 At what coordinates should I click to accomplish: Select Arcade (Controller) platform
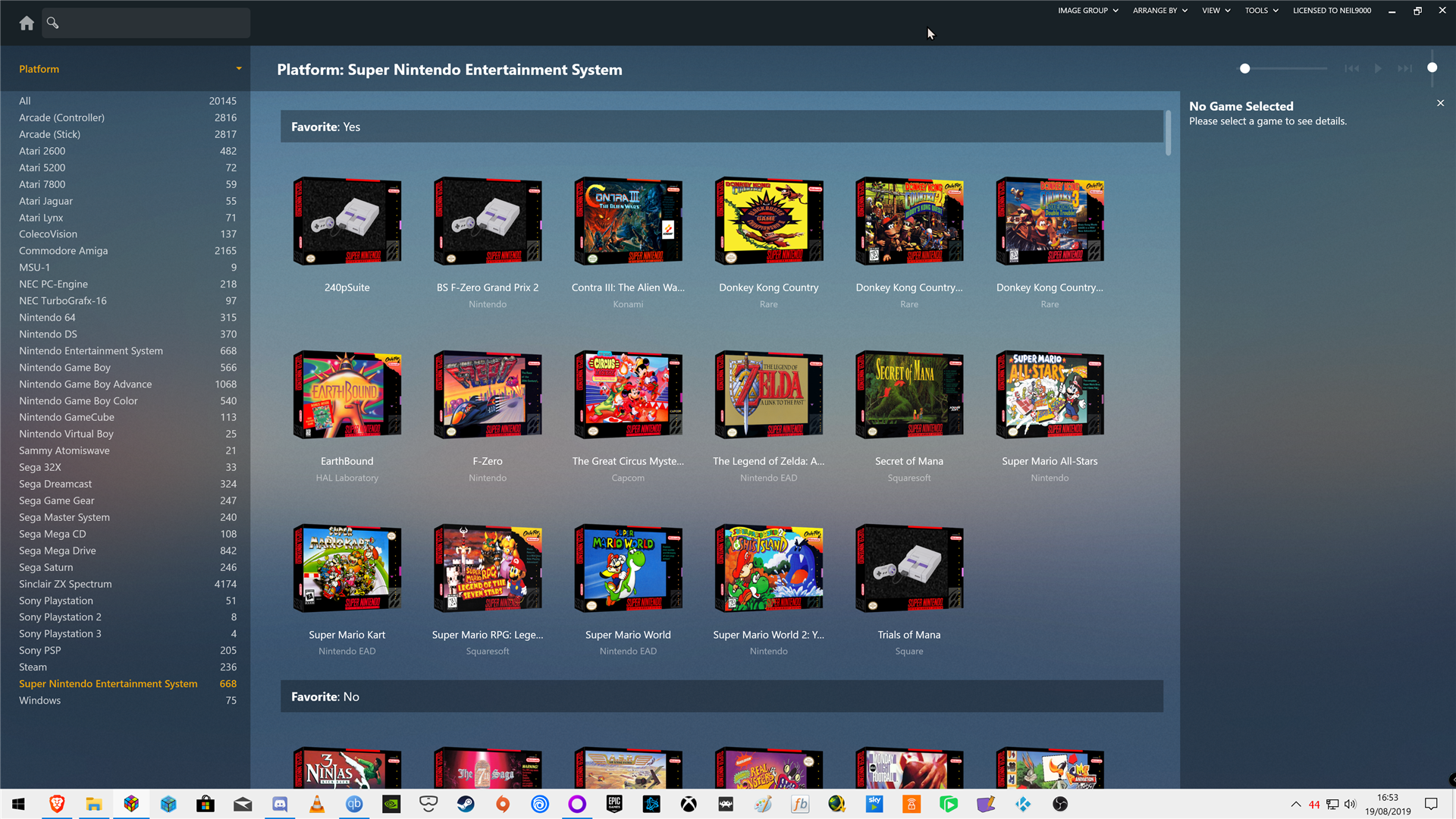[127, 118]
